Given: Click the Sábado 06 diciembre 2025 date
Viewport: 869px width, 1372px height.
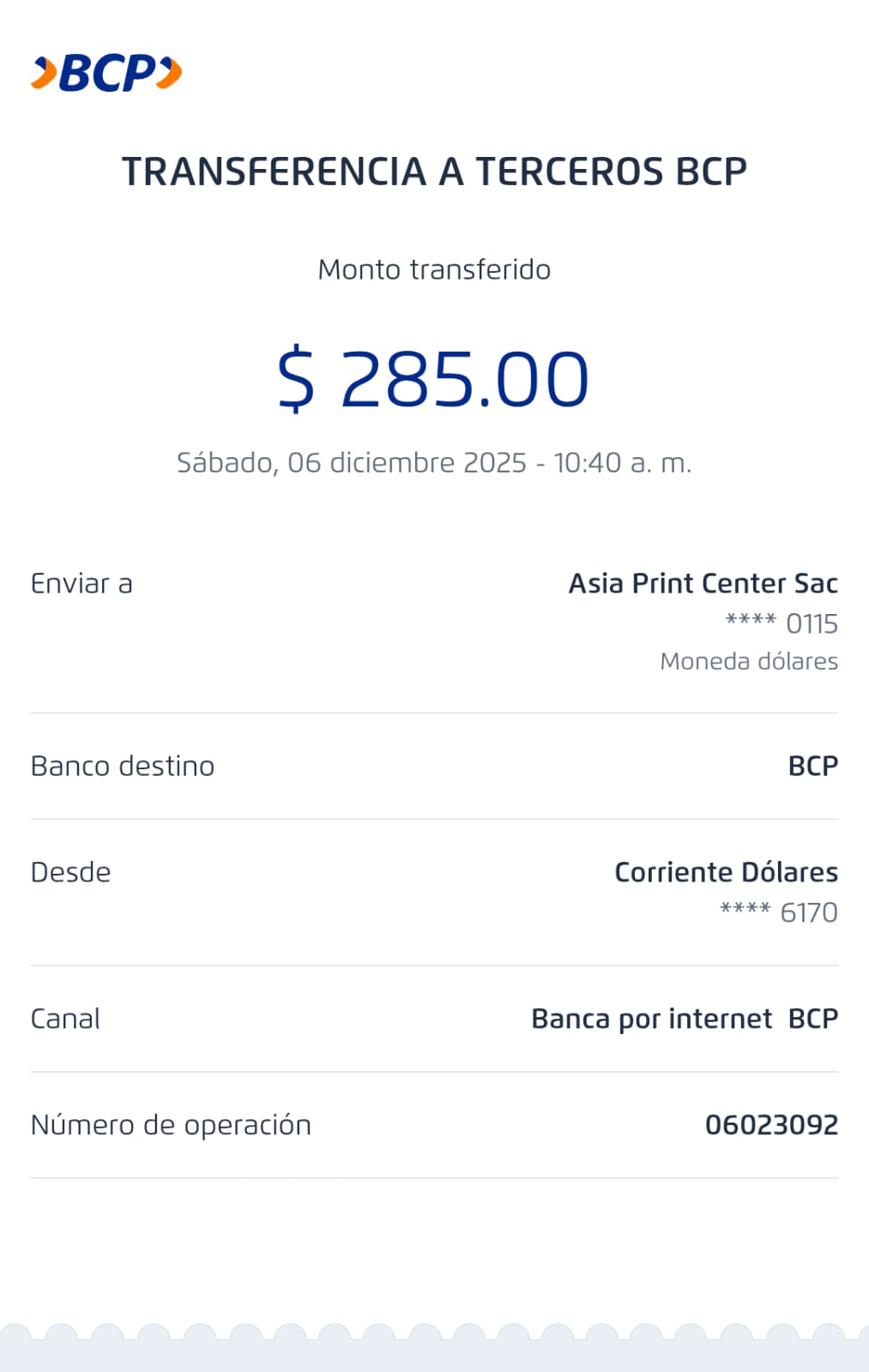Looking at the screenshot, I should pyautogui.click(x=434, y=463).
